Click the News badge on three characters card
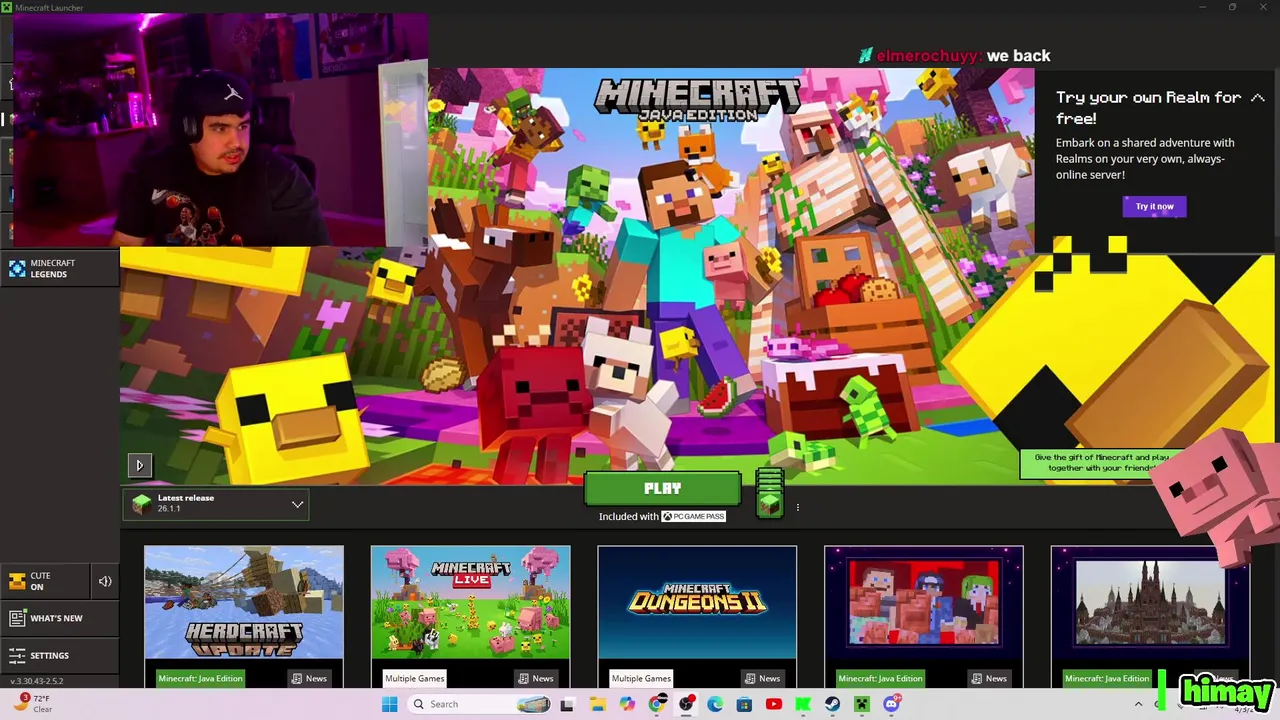The width and height of the screenshot is (1280, 720). point(989,678)
